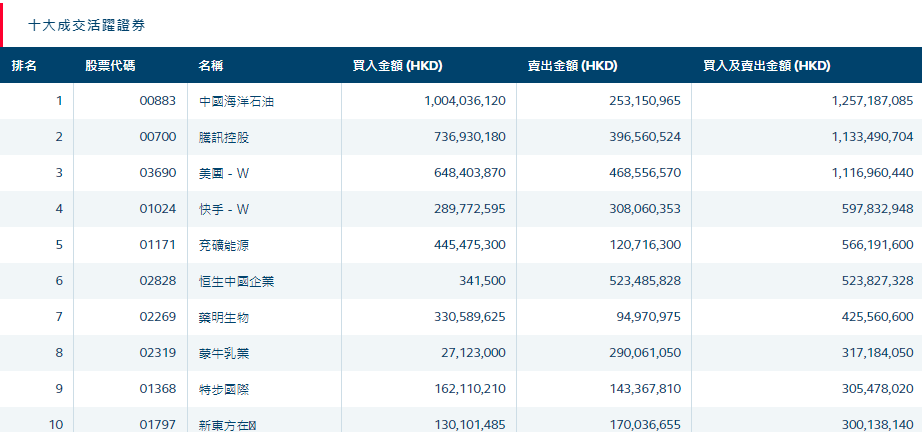Click sell amount 290,061,050
This screenshot has width=922, height=432.
tap(645, 353)
